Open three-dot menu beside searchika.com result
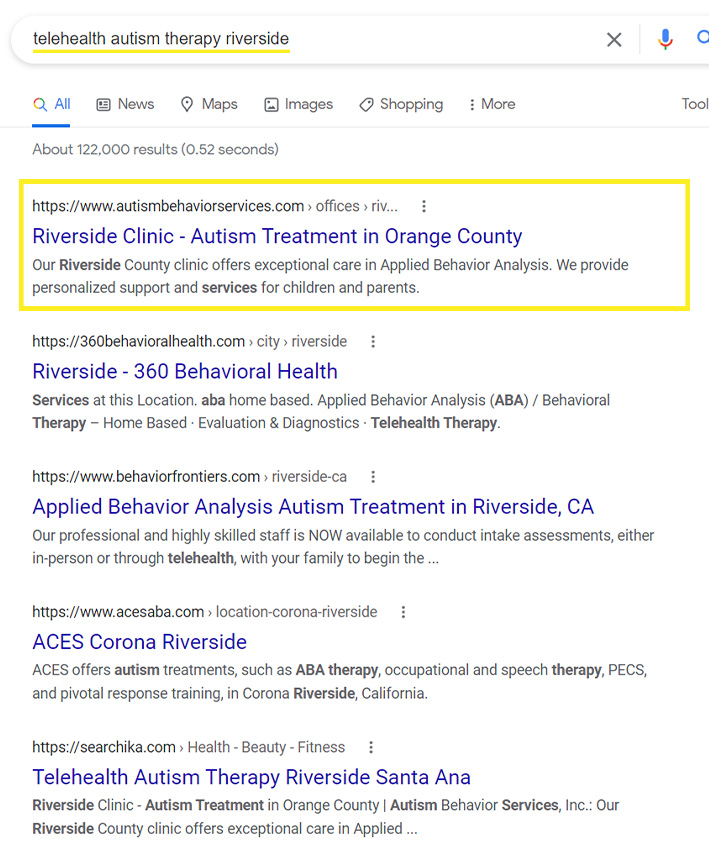This screenshot has width=709, height=853. (x=371, y=747)
